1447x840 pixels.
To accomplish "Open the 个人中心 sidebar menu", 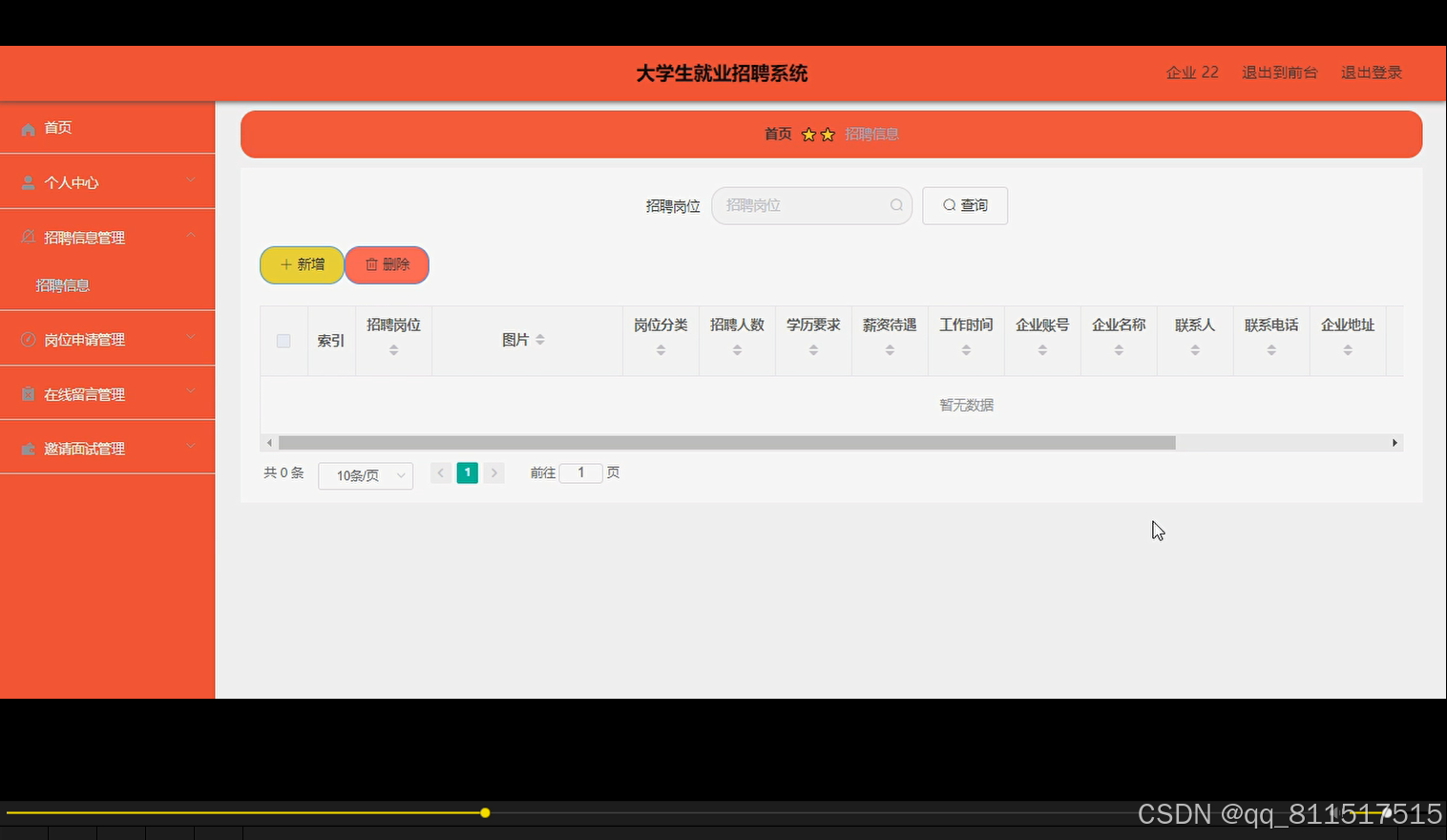I will 107,182.
